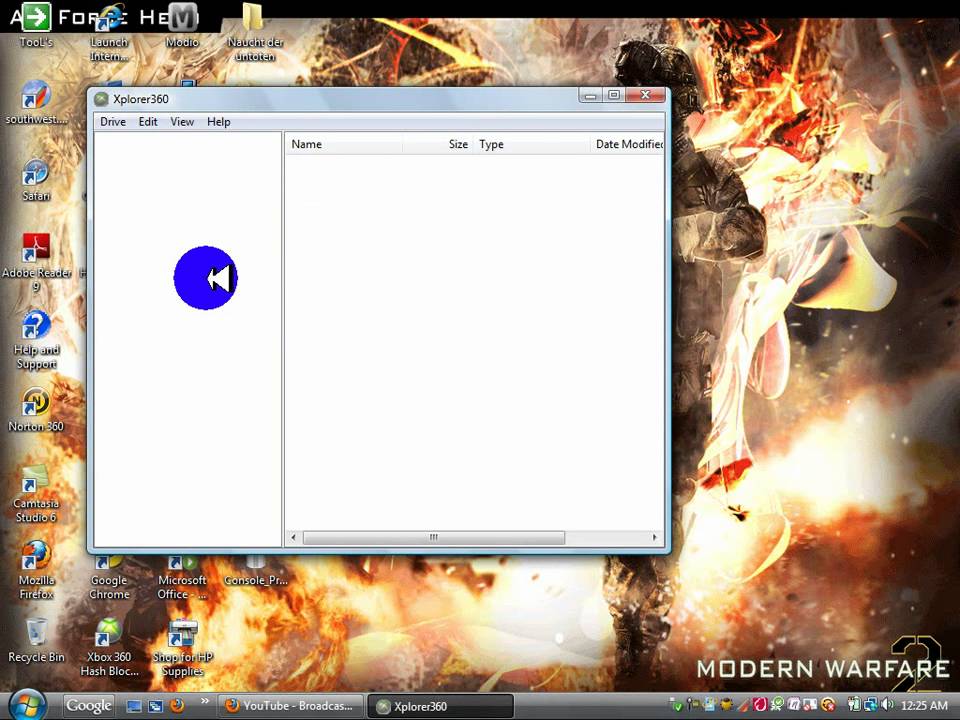Sort files by the Name column

click(345, 144)
